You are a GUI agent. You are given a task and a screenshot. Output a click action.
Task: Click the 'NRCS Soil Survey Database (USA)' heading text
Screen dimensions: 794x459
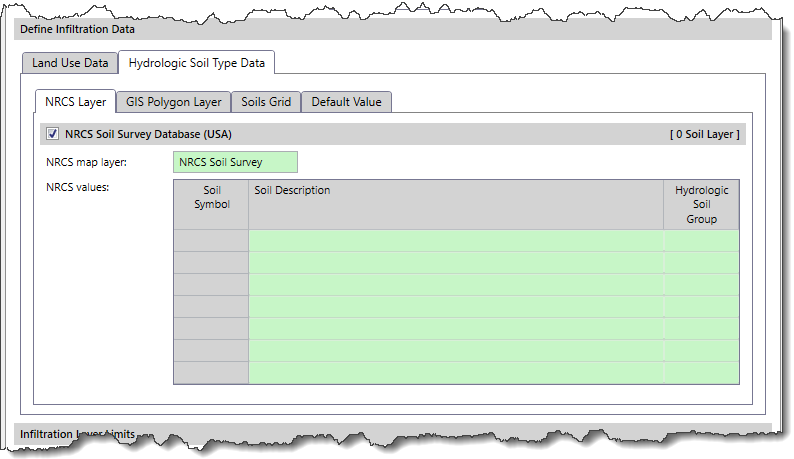[148, 134]
